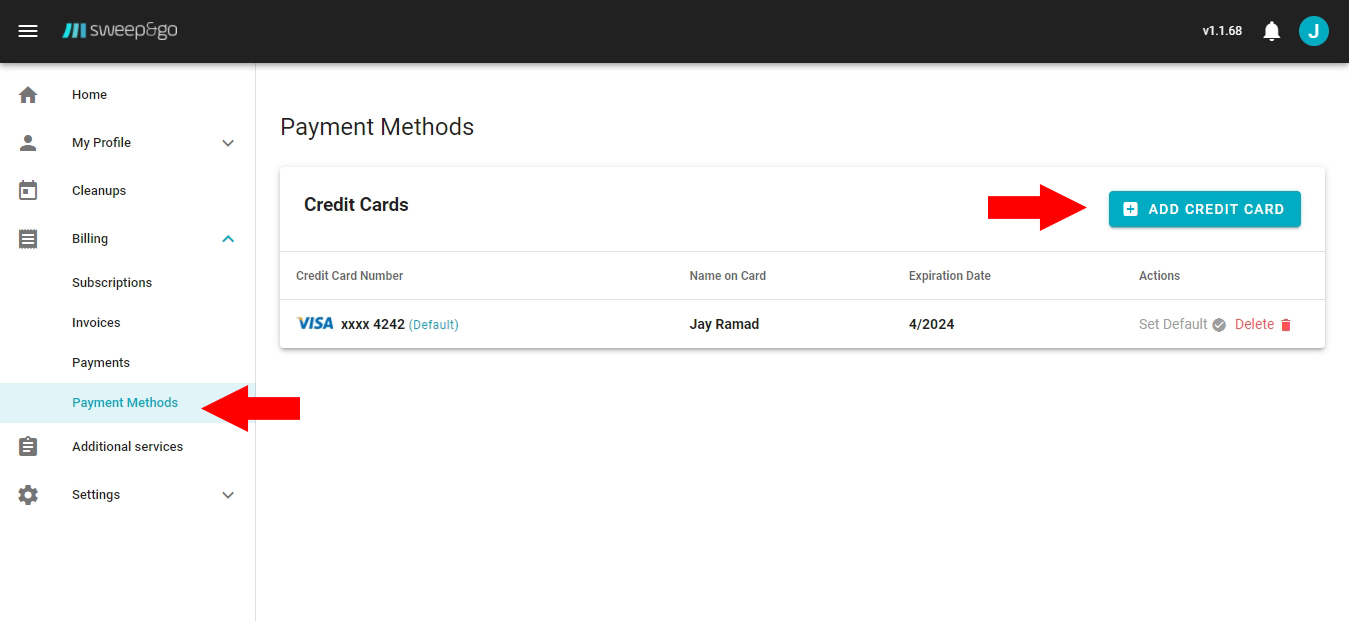Collapse the Billing section
Screen dimensions: 1349x621
click(x=228, y=238)
